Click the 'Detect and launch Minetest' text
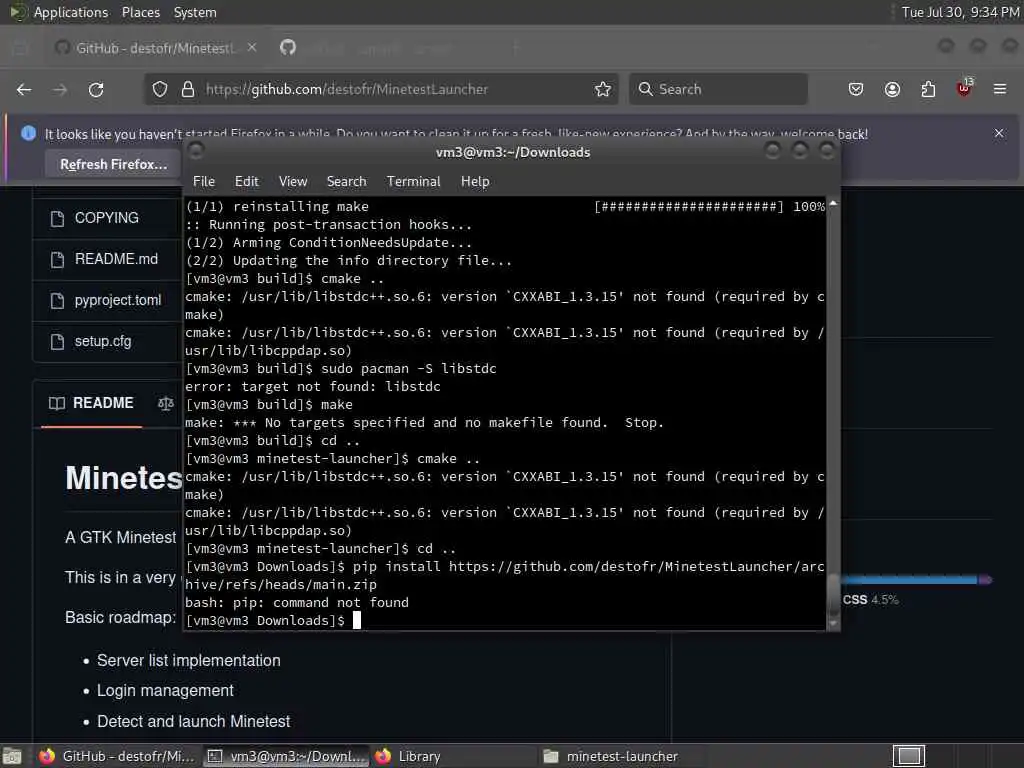 (x=193, y=722)
